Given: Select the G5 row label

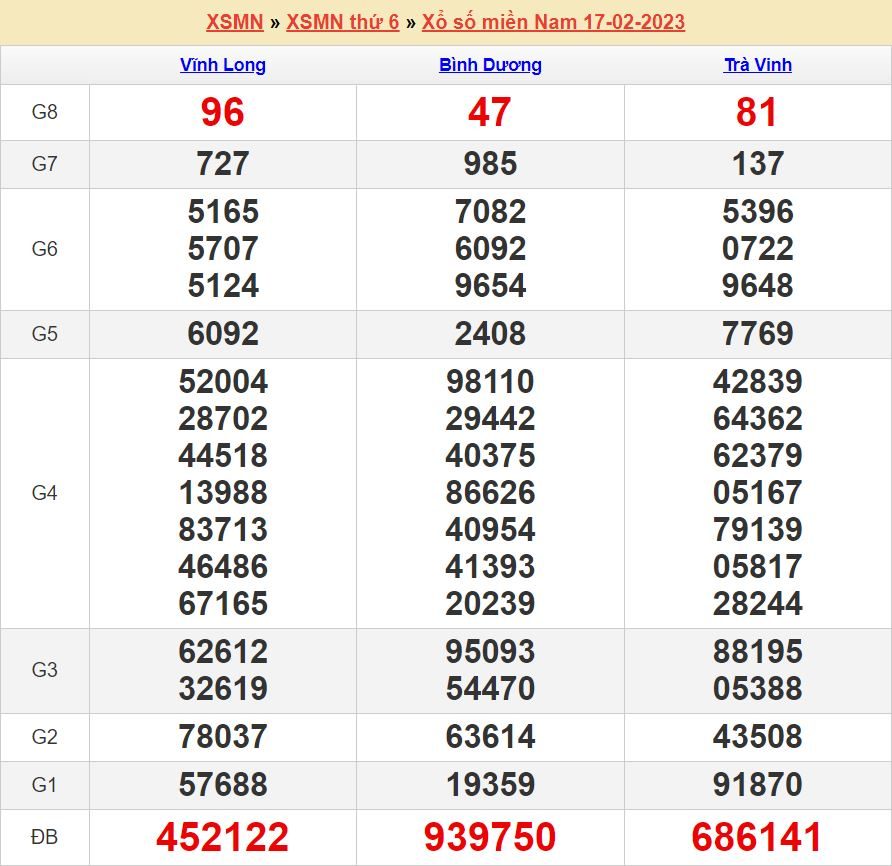Looking at the screenshot, I should tap(44, 333).
